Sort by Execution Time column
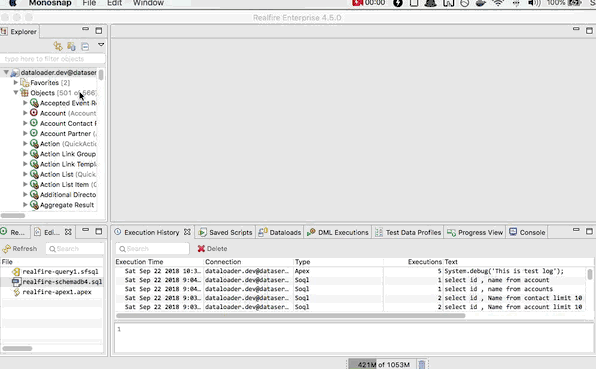Image resolution: width=596 pixels, height=369 pixels. pyautogui.click(x=159, y=262)
